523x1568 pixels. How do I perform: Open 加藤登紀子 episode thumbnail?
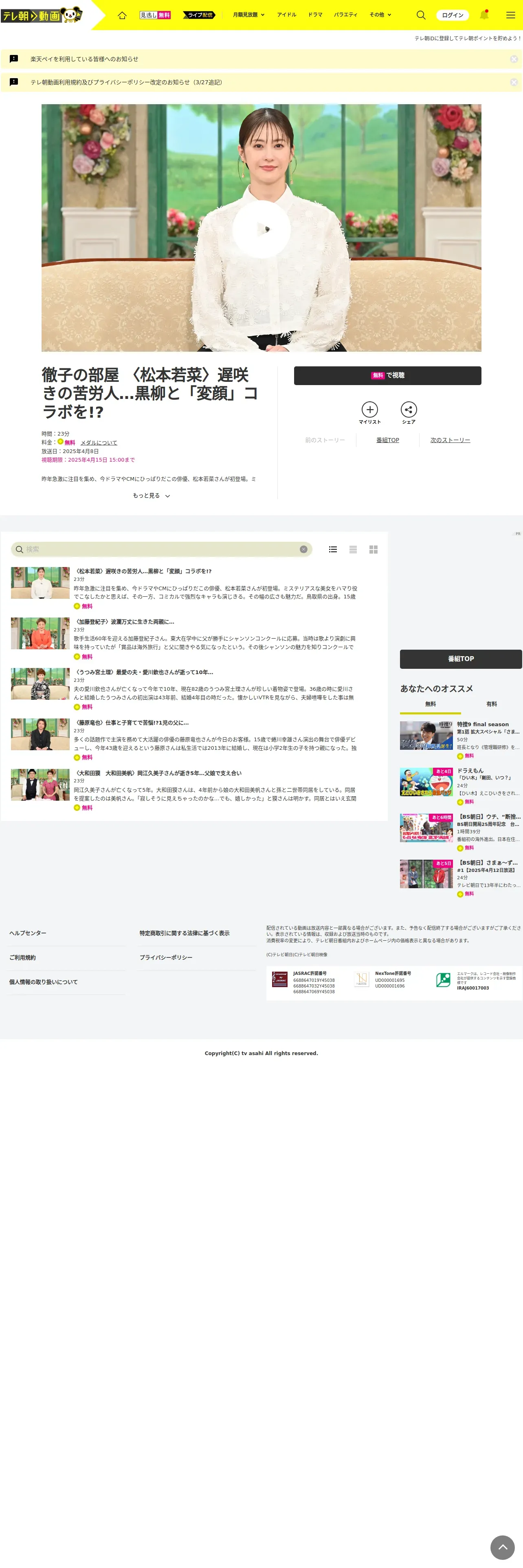pos(40,634)
